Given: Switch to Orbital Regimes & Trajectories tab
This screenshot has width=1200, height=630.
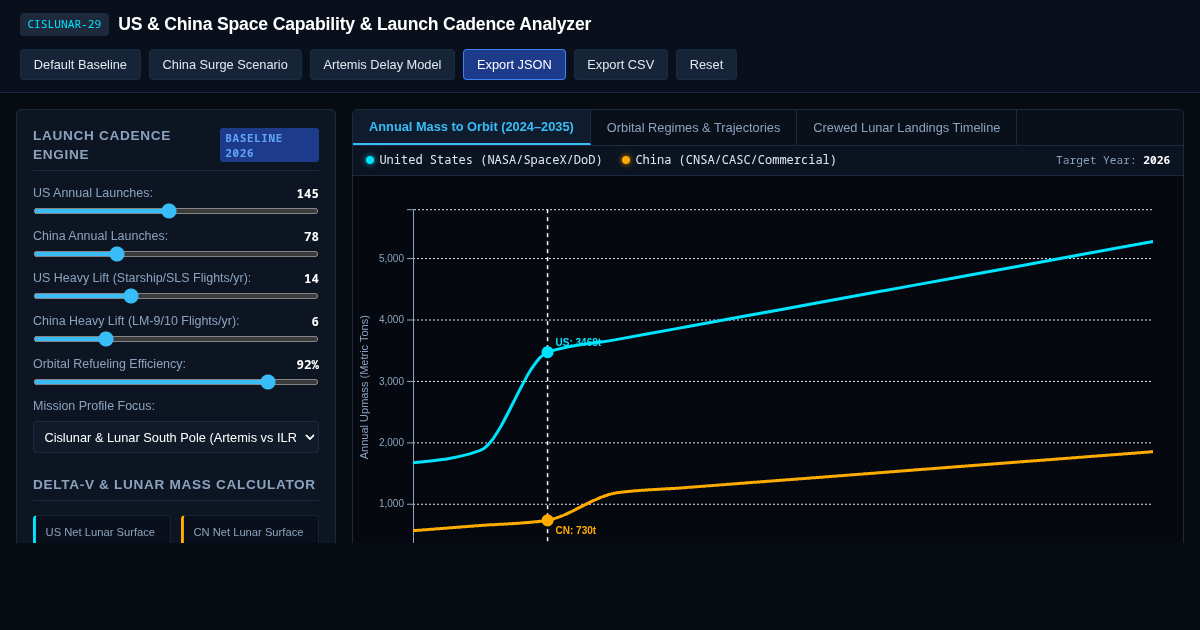Looking at the screenshot, I should pos(693,128).
